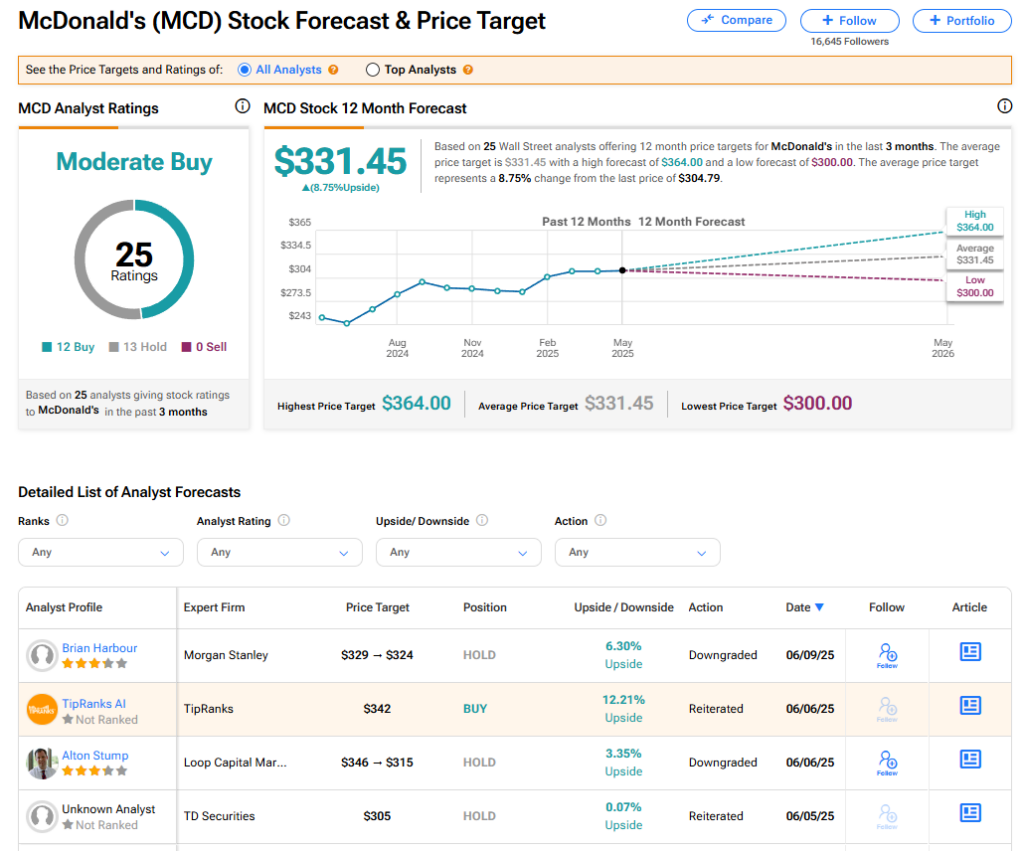Click the 12 Buy legend item
Screen dimensions: 1024x851
(69, 347)
